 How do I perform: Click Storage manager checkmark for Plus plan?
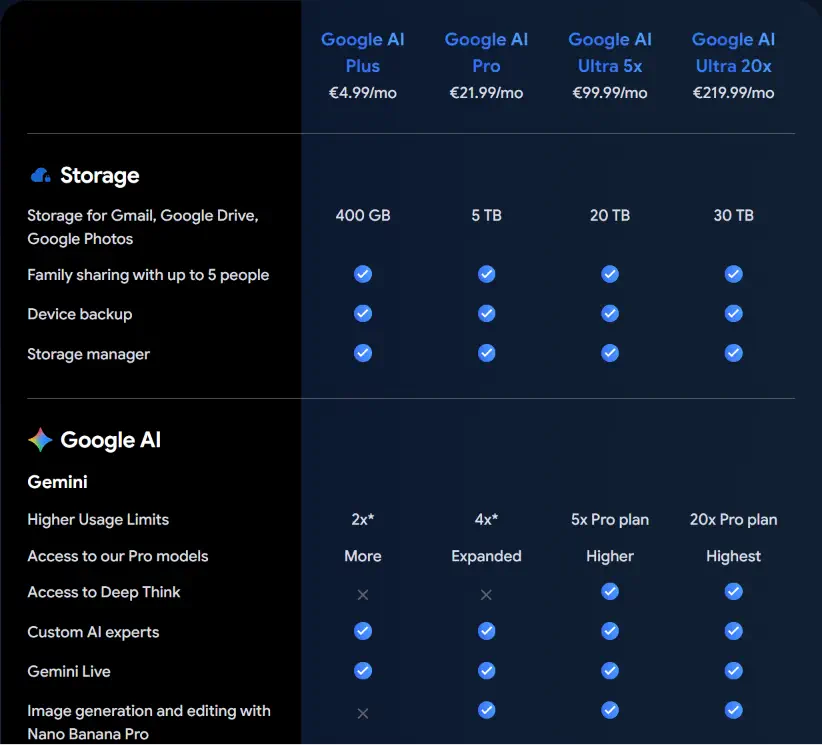click(363, 353)
